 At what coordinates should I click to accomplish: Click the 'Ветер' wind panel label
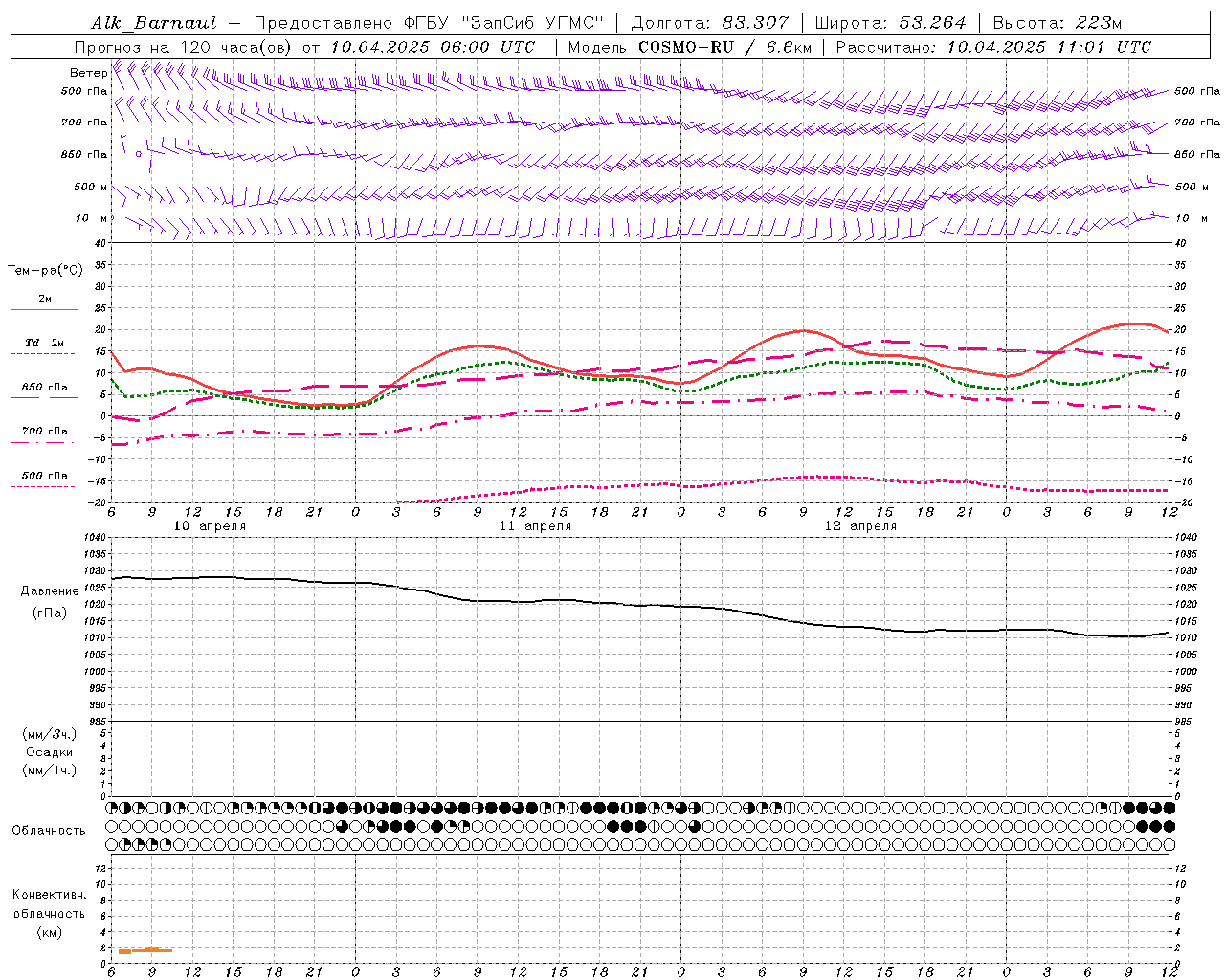point(88,73)
